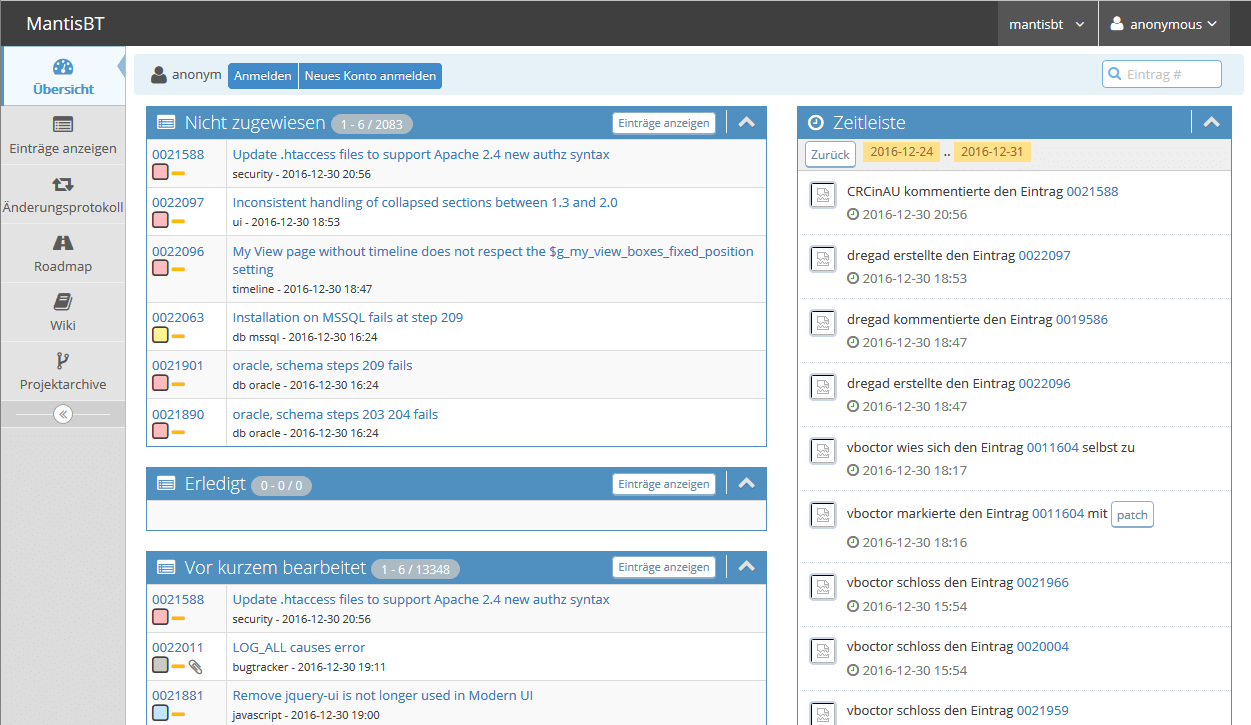The image size is (1251, 725).
Task: Click avatar beside dregad erstellte 0022097
Action: click(x=823, y=260)
